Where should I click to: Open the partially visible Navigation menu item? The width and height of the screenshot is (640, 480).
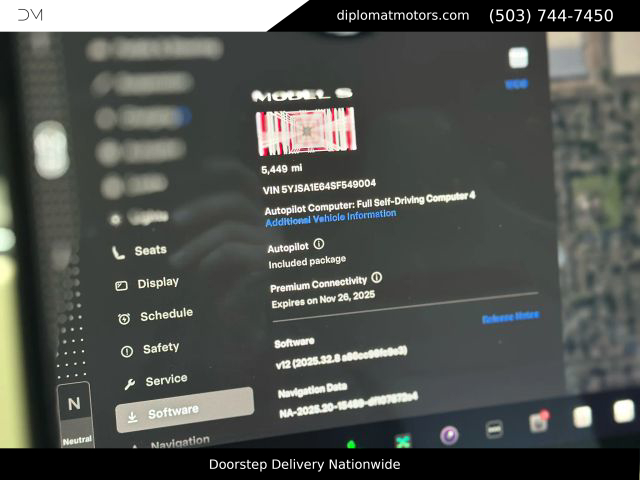point(171,442)
